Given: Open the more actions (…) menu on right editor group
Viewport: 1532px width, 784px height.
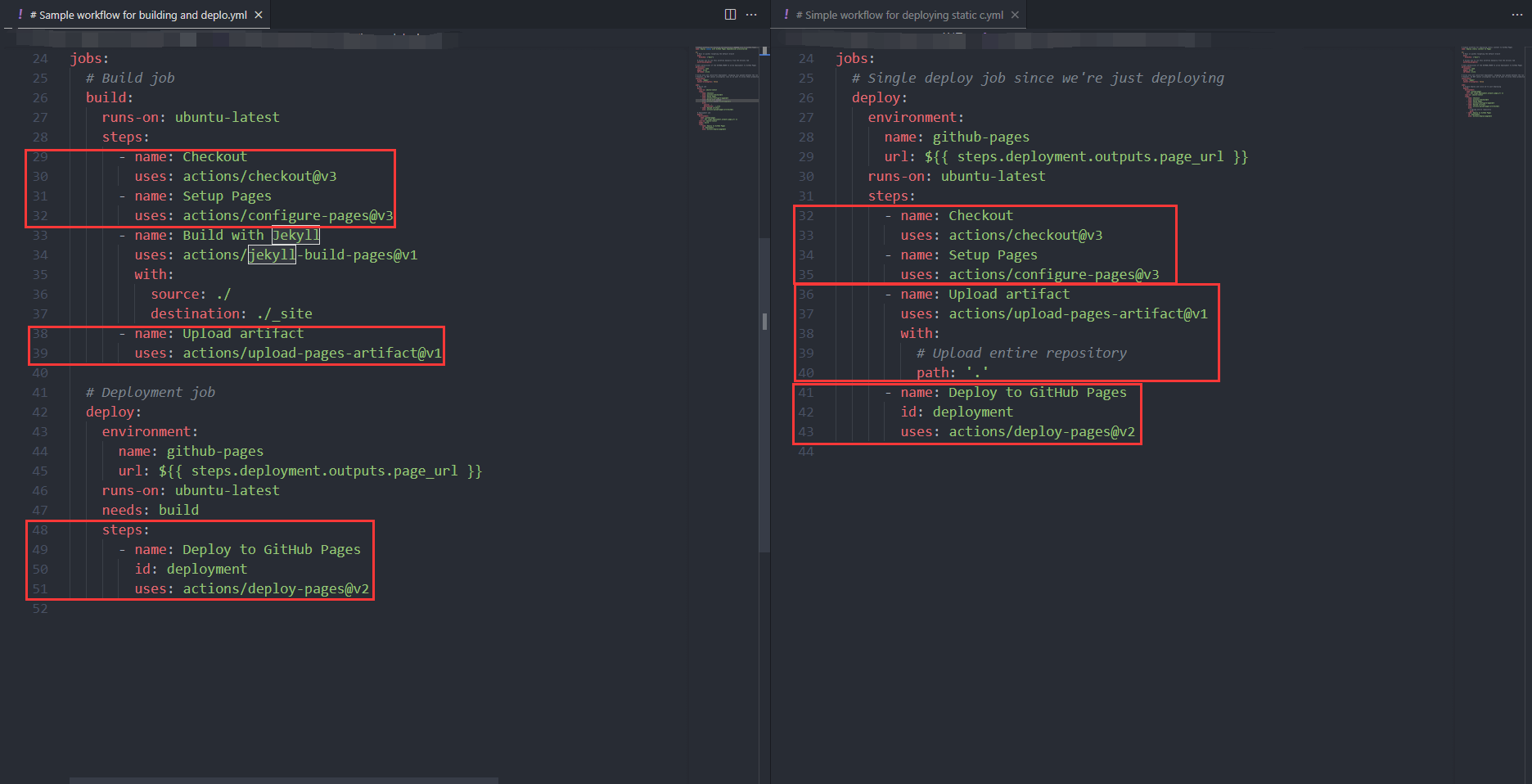Looking at the screenshot, I should pos(1516,14).
